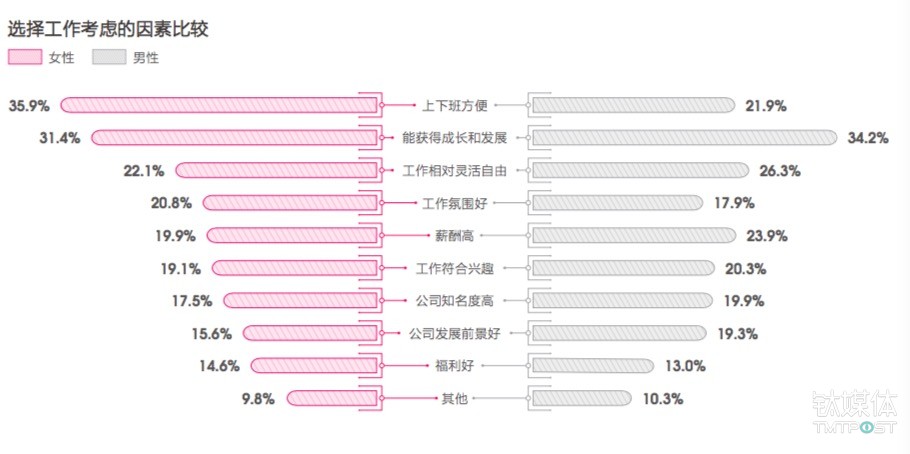Viewport: 910px width, 454px height.
Task: Click the 31.4% value label
Action: 59,138
